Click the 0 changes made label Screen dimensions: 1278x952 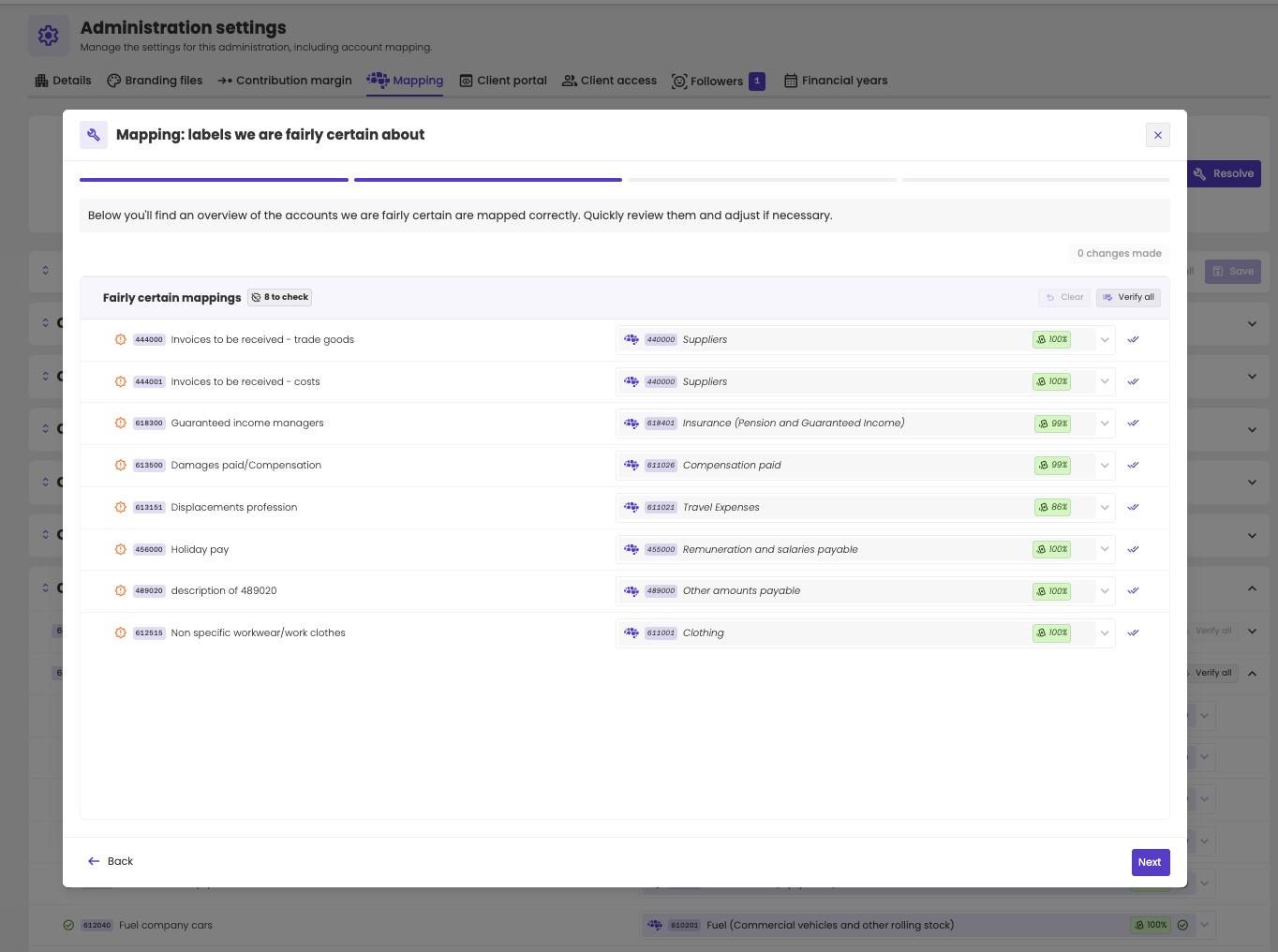click(1120, 254)
